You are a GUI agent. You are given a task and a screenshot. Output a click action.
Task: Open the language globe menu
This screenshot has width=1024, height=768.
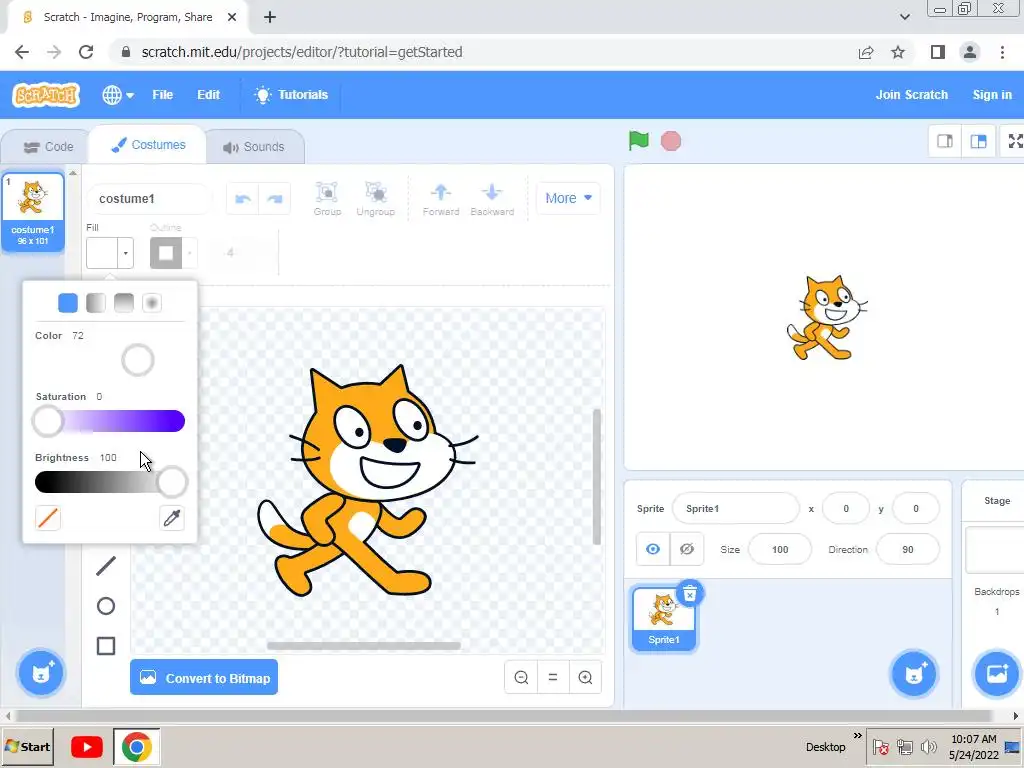pos(118,95)
